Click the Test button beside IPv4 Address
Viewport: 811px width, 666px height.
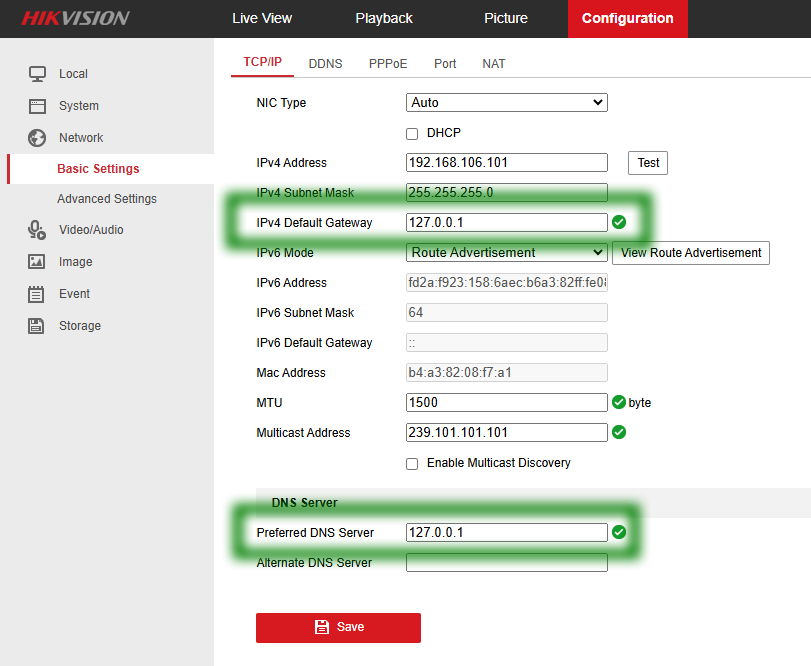coord(648,163)
